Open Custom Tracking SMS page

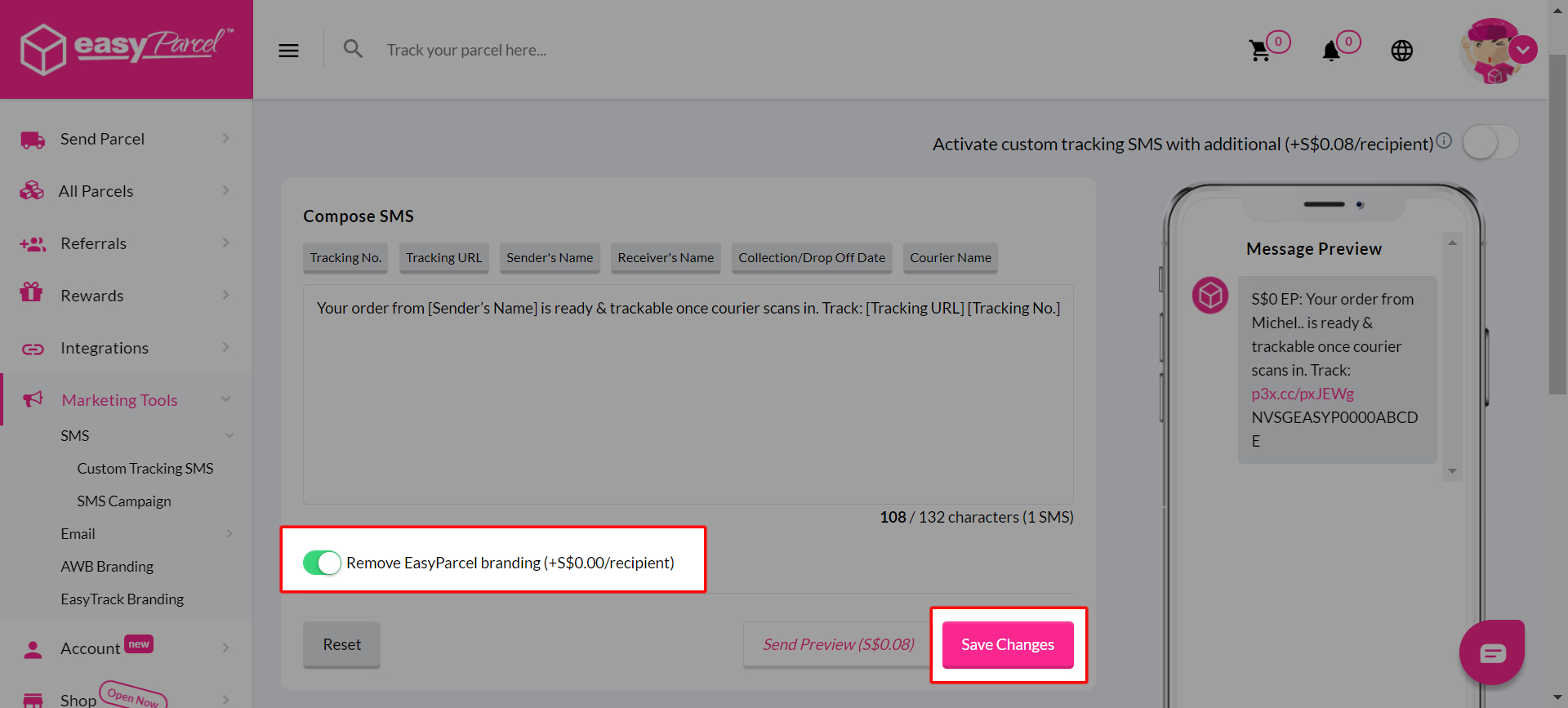tap(145, 468)
